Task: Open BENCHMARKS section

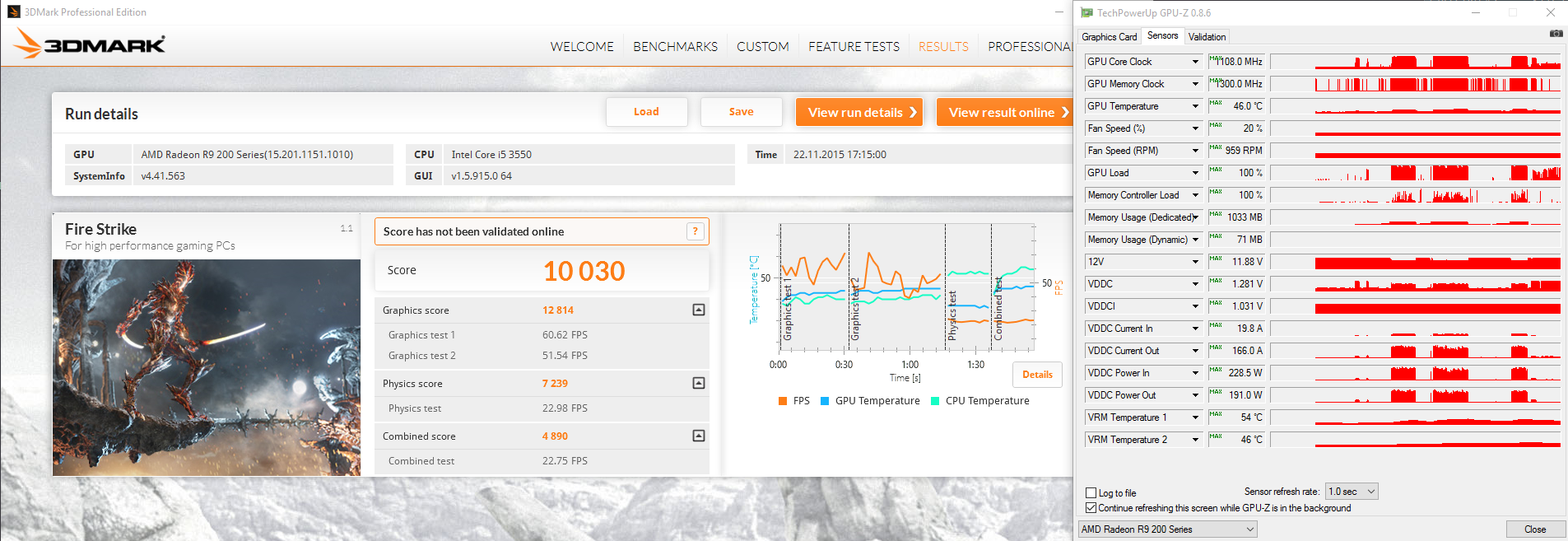Action: pos(675,47)
